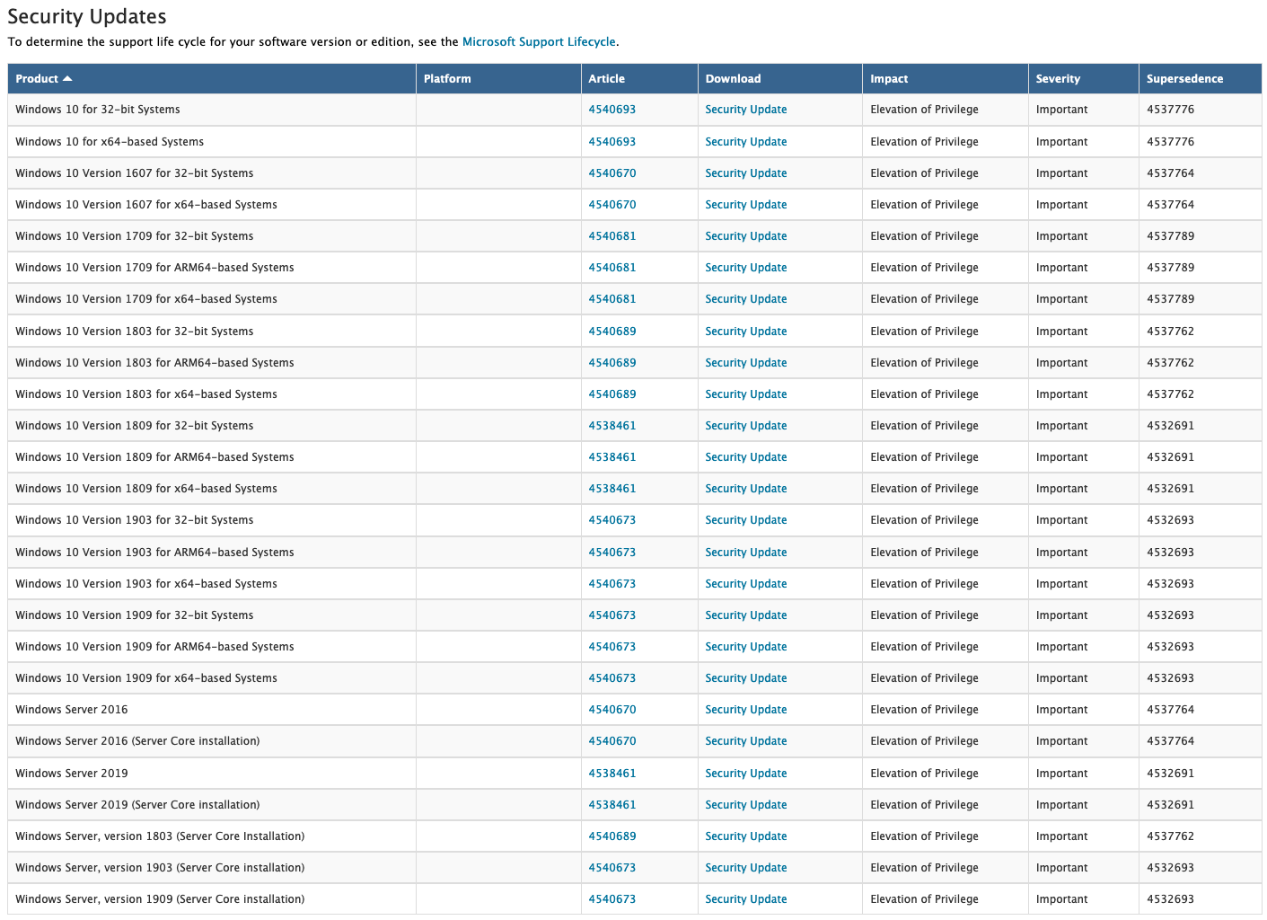This screenshot has width=1267, height=920.
Task: Open article 4540670 for Version 1607 32-bit
Action: click(x=612, y=173)
